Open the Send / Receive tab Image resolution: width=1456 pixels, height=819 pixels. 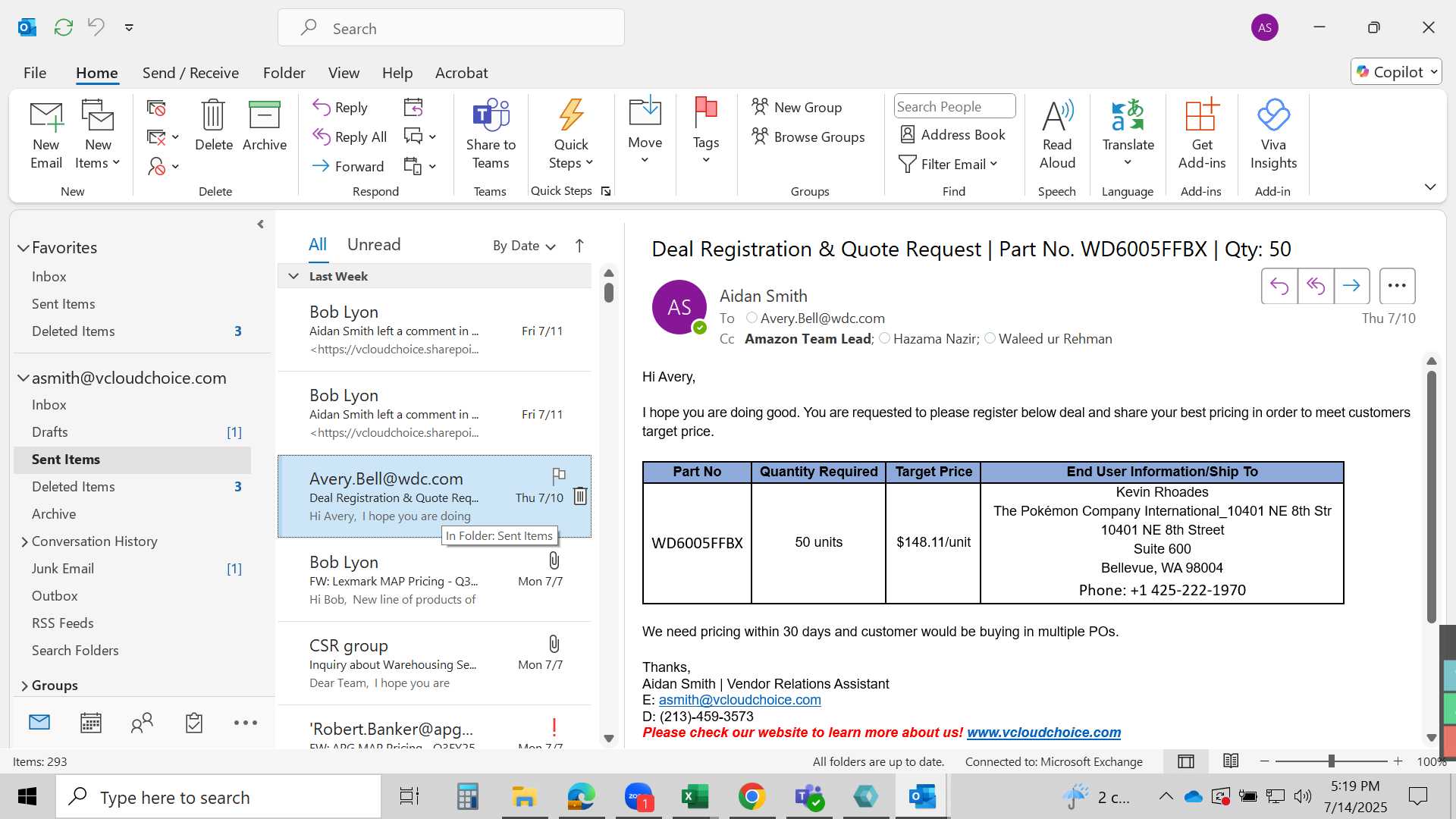pos(190,73)
